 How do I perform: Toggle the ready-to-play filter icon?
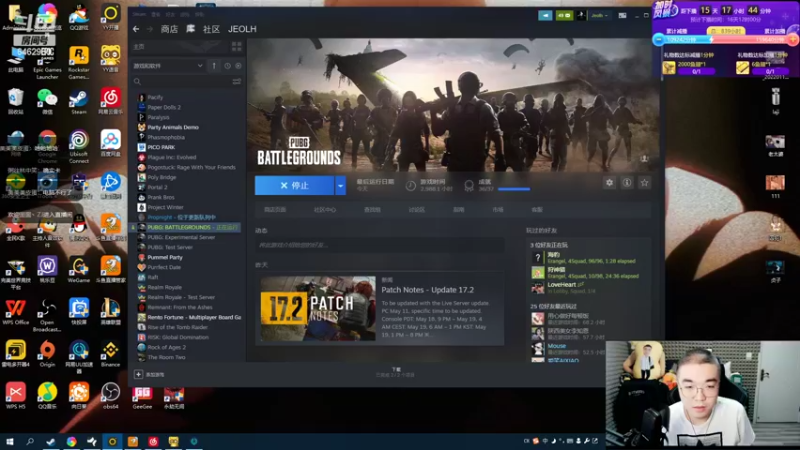coord(238,66)
